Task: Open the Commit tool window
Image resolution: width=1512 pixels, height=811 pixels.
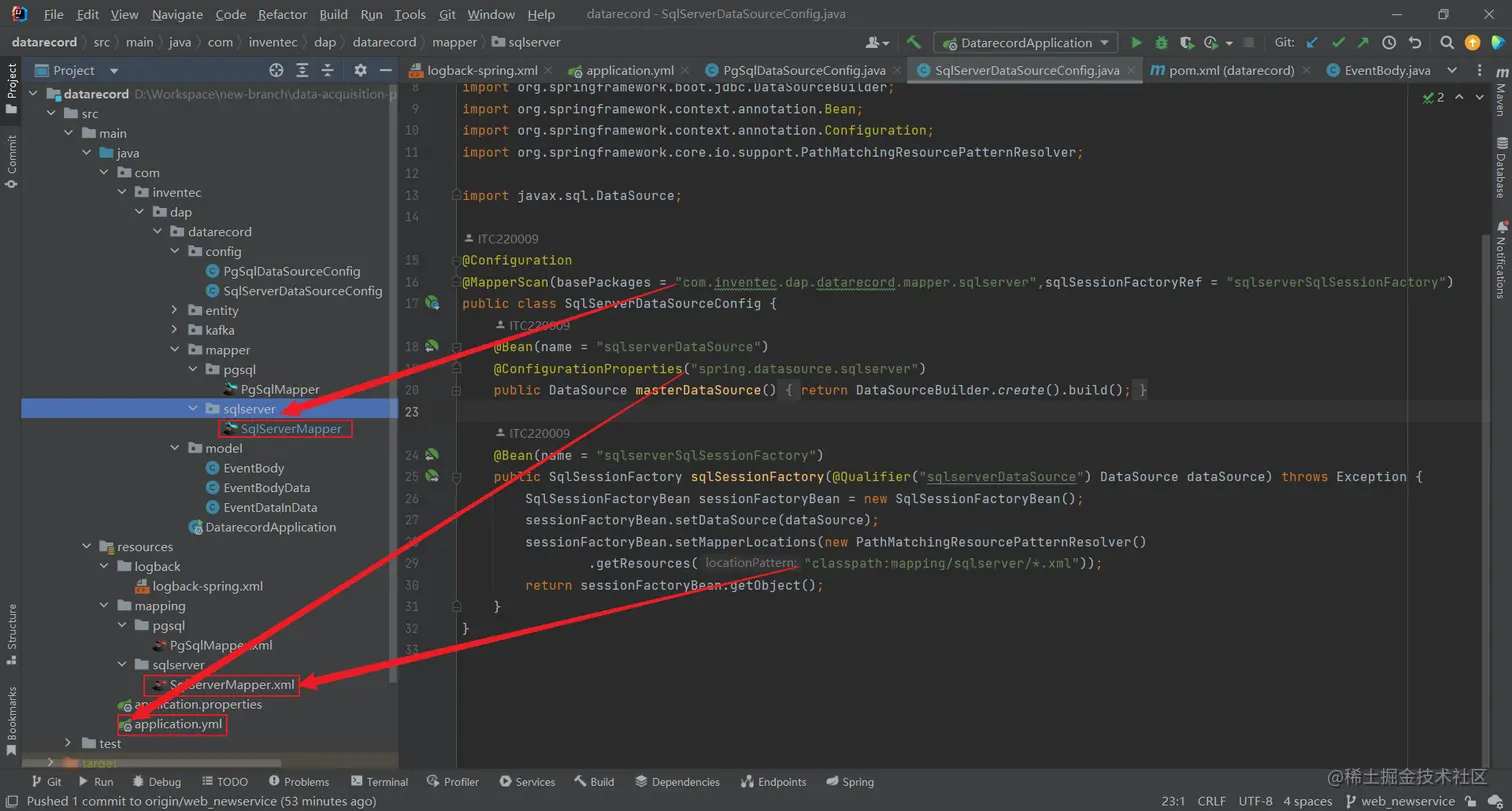Action: coord(12,161)
